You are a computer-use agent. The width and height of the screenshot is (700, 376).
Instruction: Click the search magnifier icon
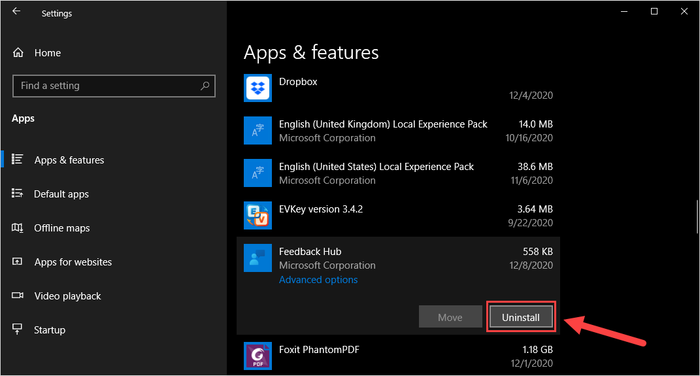coord(205,86)
